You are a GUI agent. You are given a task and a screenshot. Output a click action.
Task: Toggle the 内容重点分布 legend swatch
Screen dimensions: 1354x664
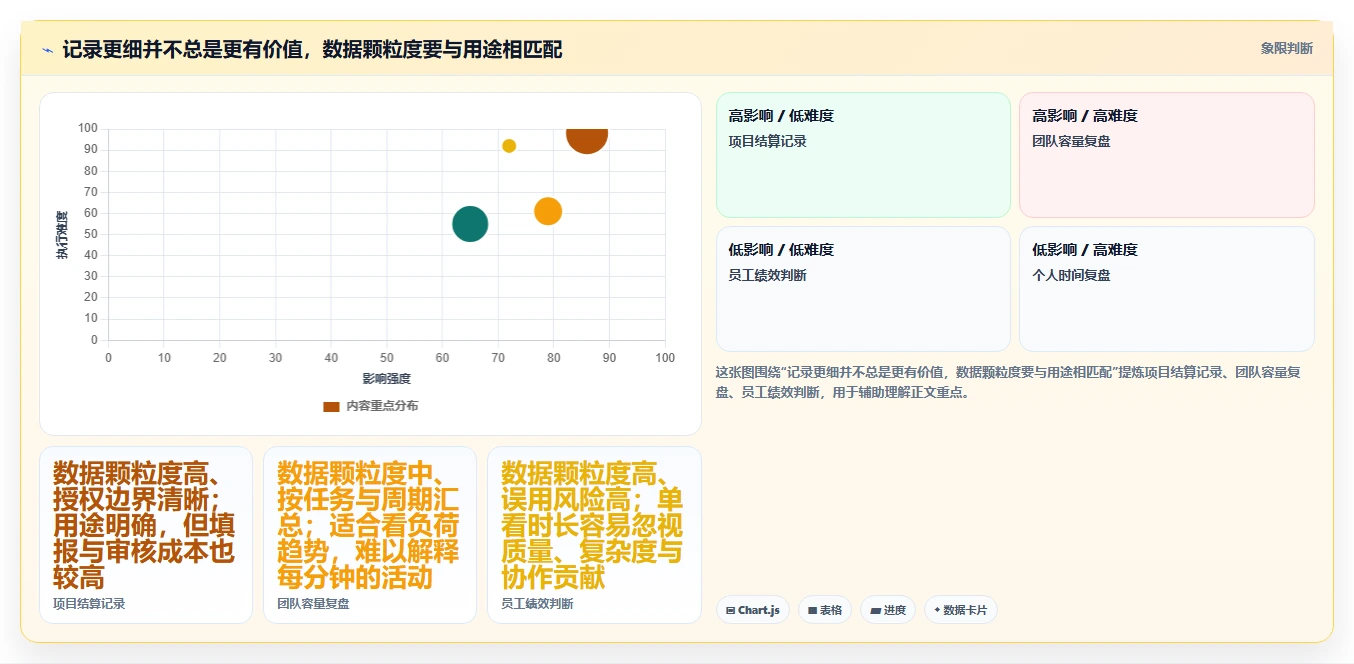click(x=331, y=406)
